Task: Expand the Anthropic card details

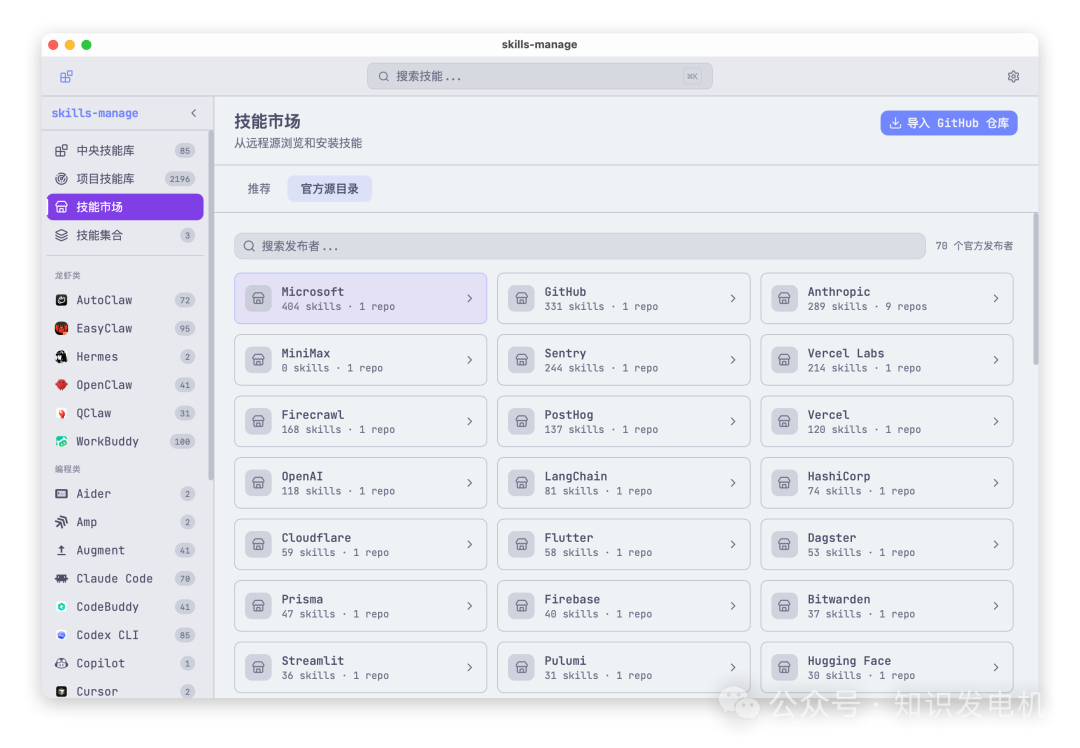Action: (995, 298)
